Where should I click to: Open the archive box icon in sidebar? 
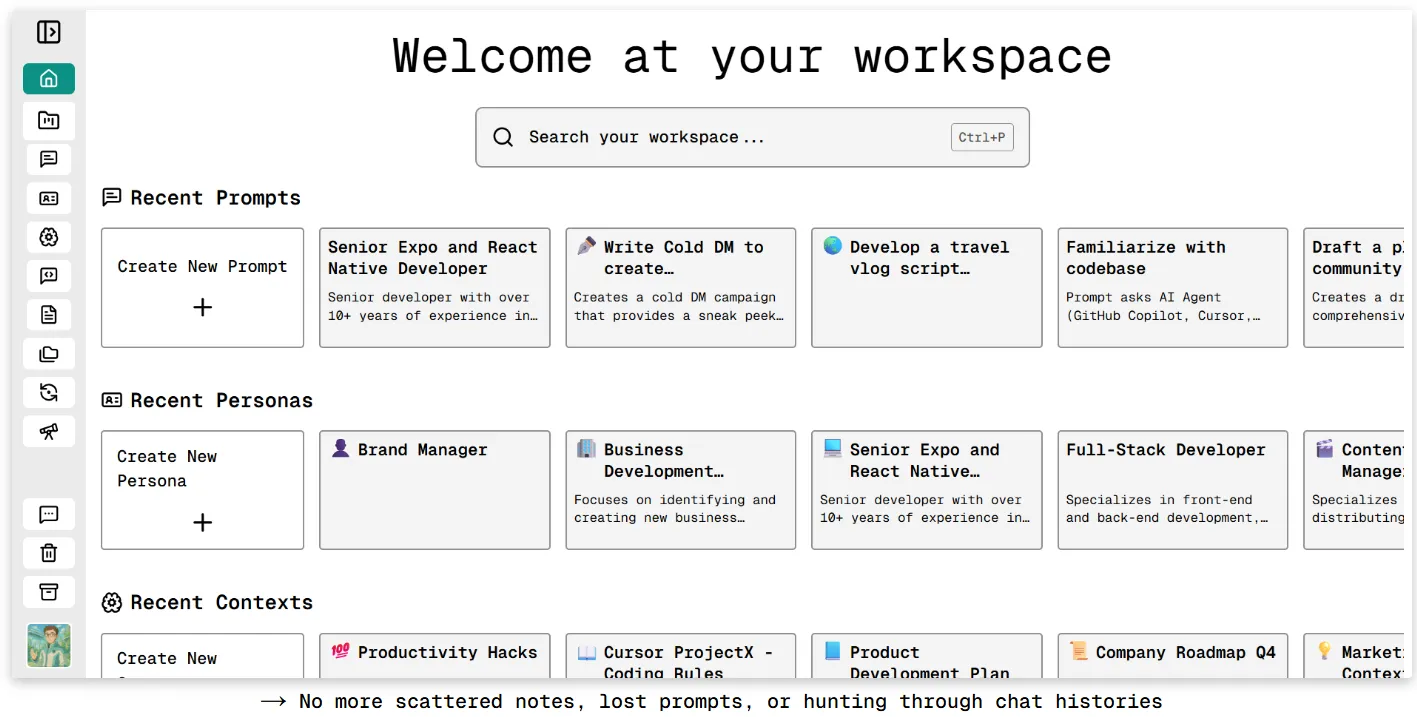coord(48,592)
